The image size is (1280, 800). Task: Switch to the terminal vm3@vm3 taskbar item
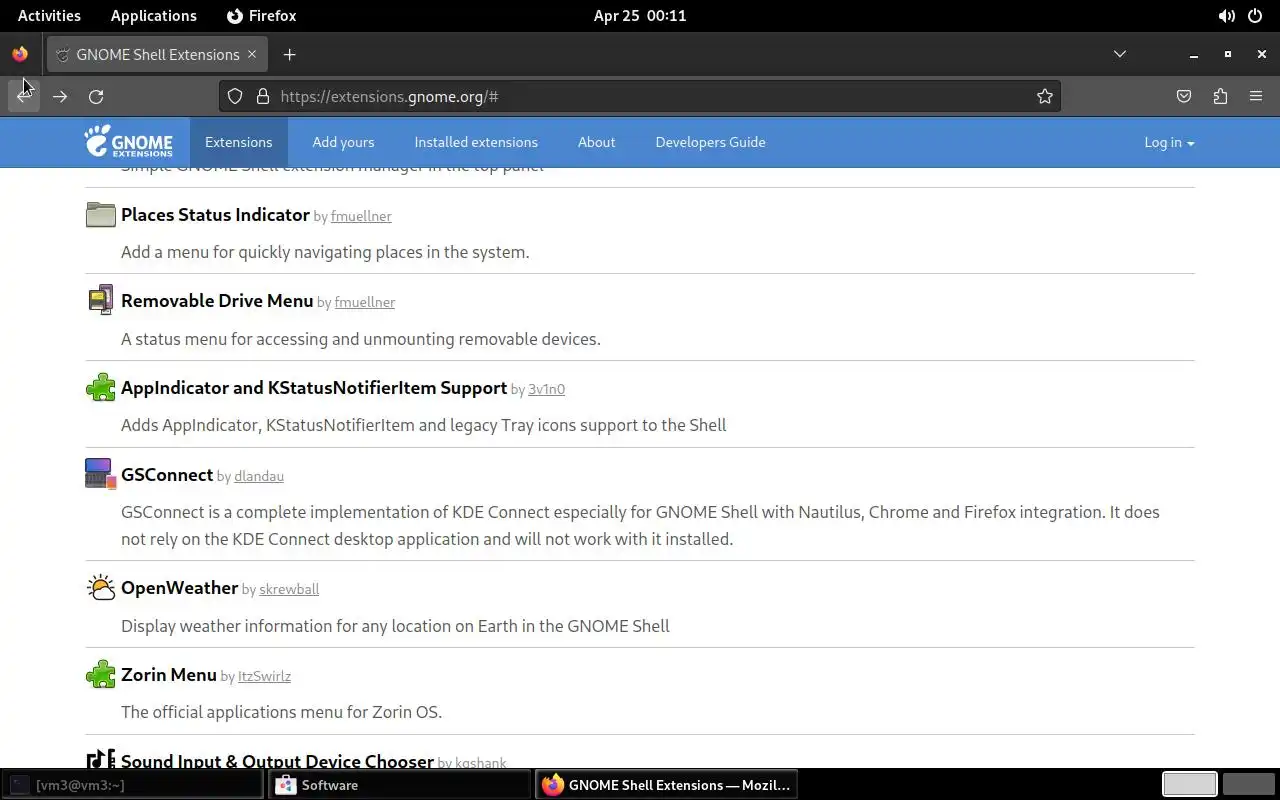coord(133,785)
